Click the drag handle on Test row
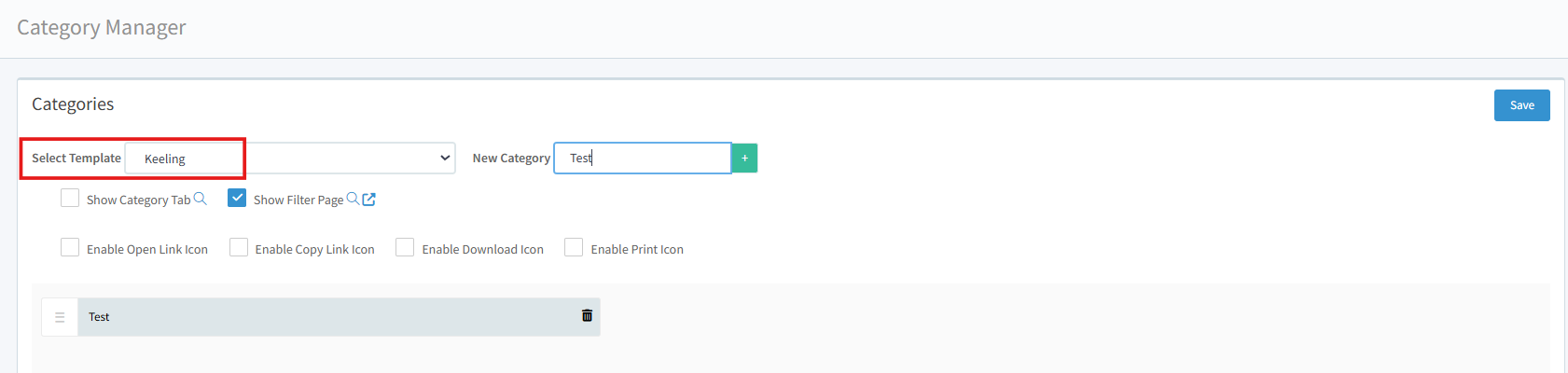Screen dimensions: 1568x373 click(x=60, y=317)
